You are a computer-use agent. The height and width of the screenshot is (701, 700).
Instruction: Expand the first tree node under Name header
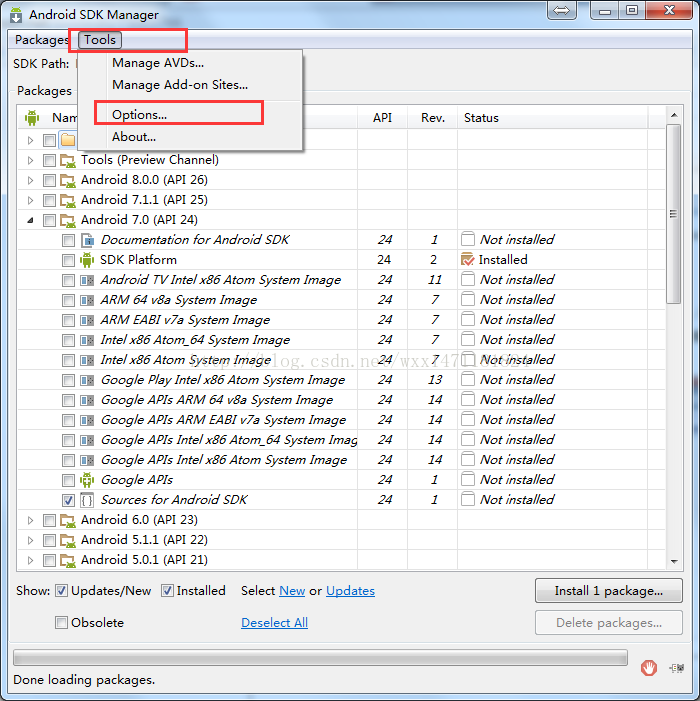pos(30,140)
